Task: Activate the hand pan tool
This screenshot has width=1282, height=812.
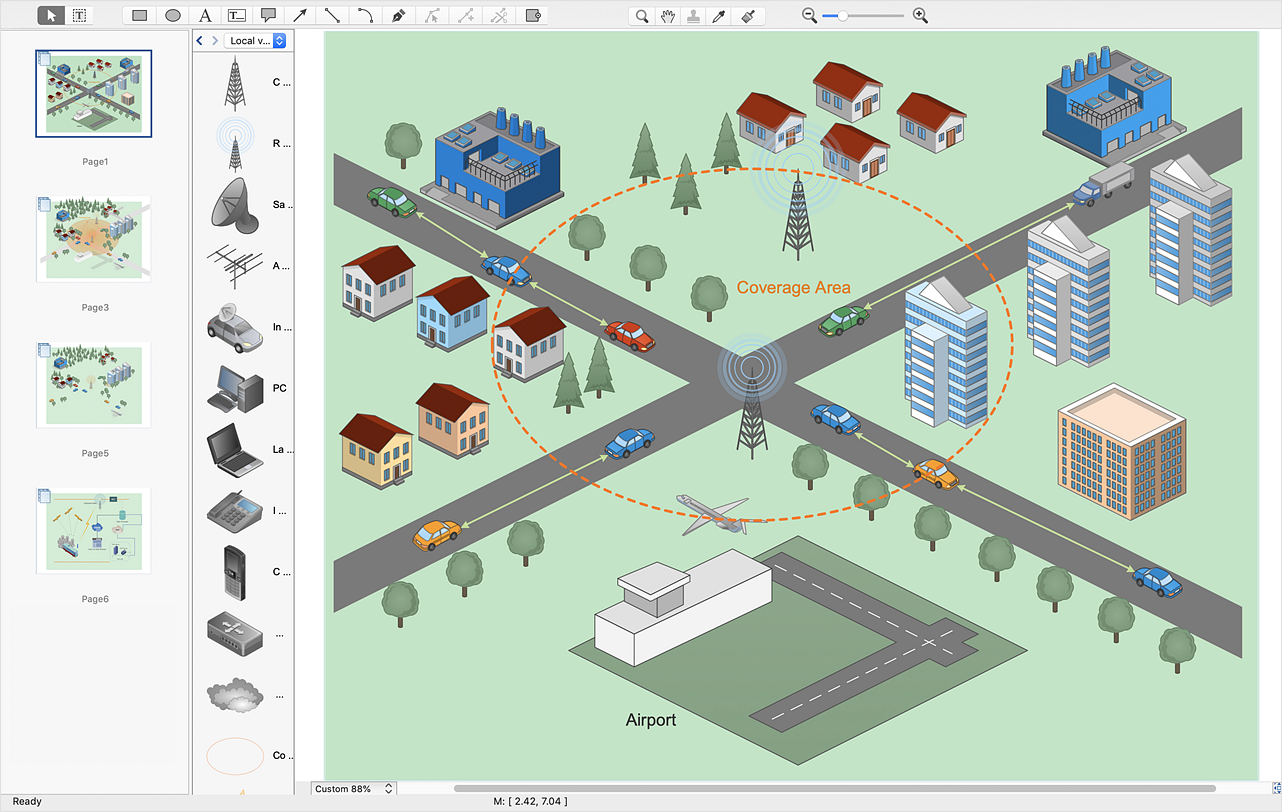Action: (x=667, y=16)
